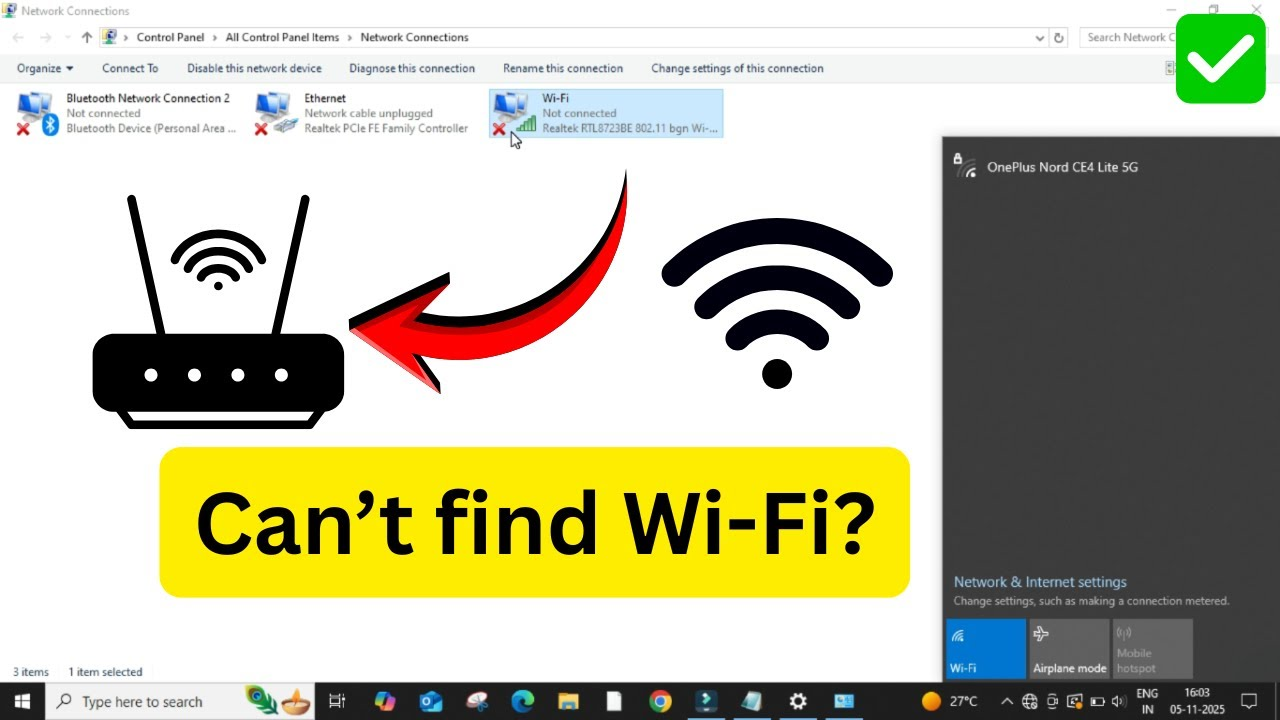Viewport: 1280px width, 720px height.
Task: Open Settings from the taskbar
Action: [x=797, y=701]
